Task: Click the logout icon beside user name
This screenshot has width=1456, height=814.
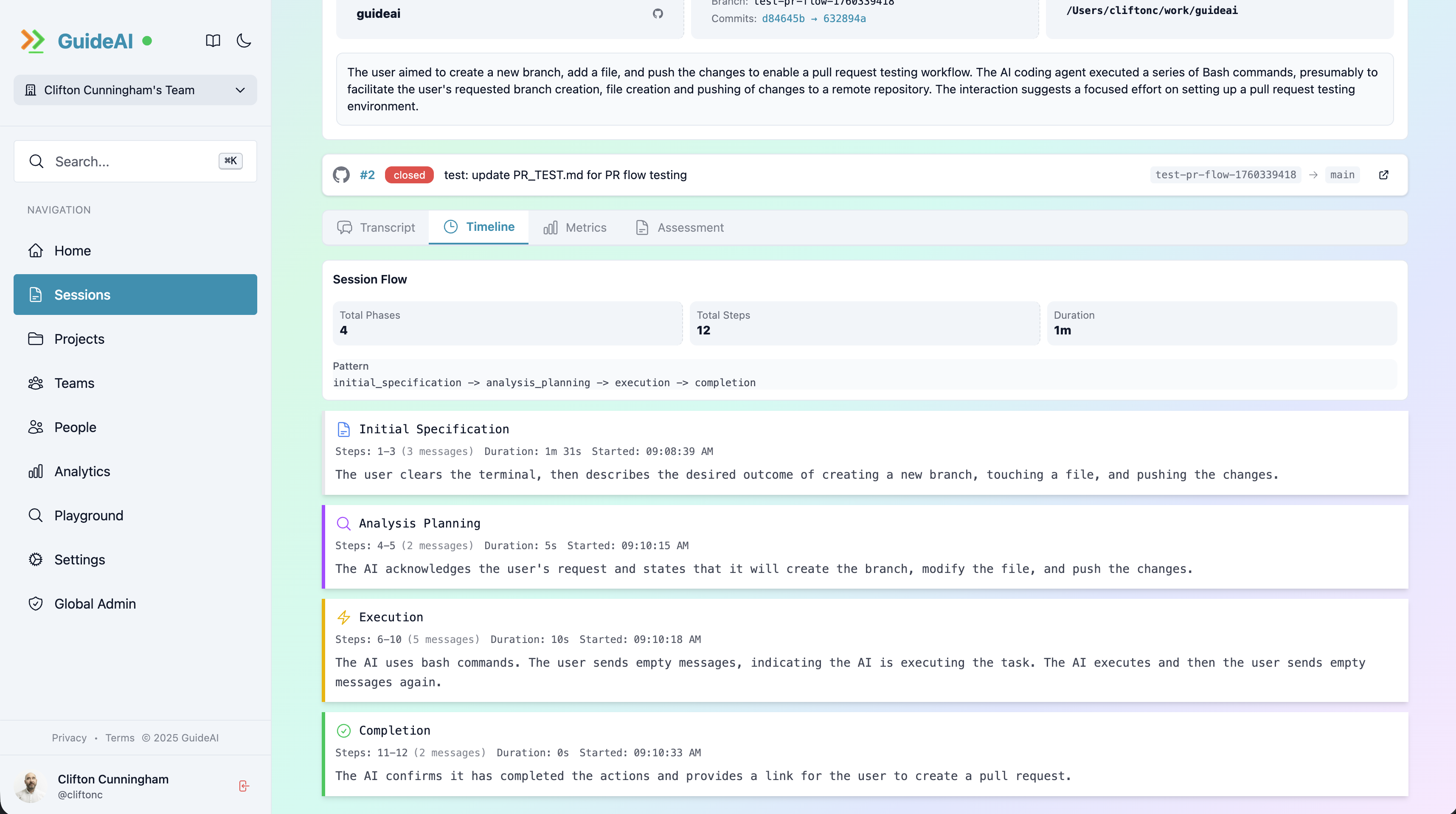Action: click(x=244, y=786)
